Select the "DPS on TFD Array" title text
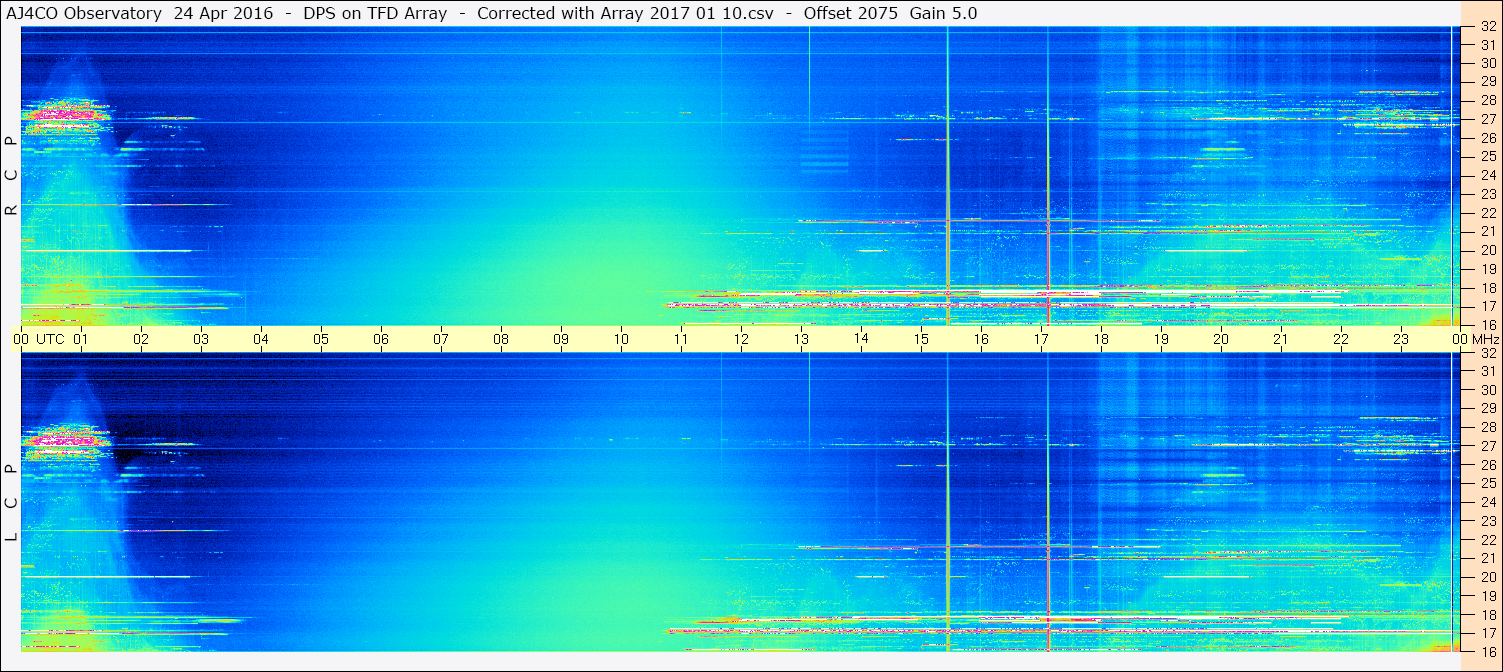Viewport: 1503px width, 672px height. point(375,14)
